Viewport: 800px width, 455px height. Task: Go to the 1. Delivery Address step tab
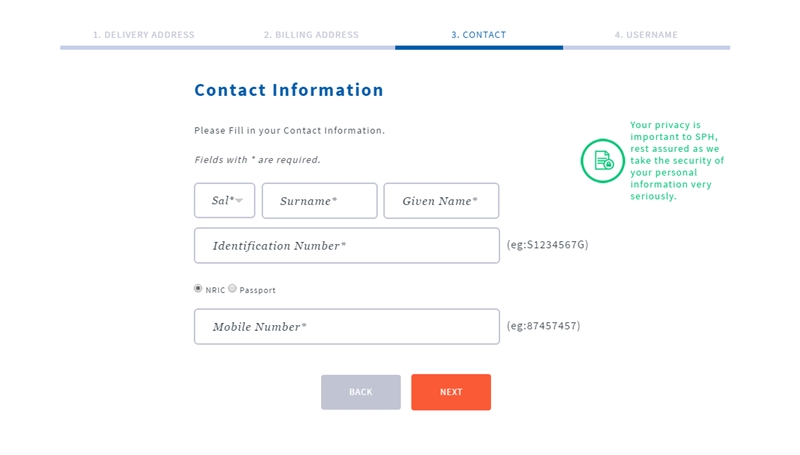click(143, 35)
